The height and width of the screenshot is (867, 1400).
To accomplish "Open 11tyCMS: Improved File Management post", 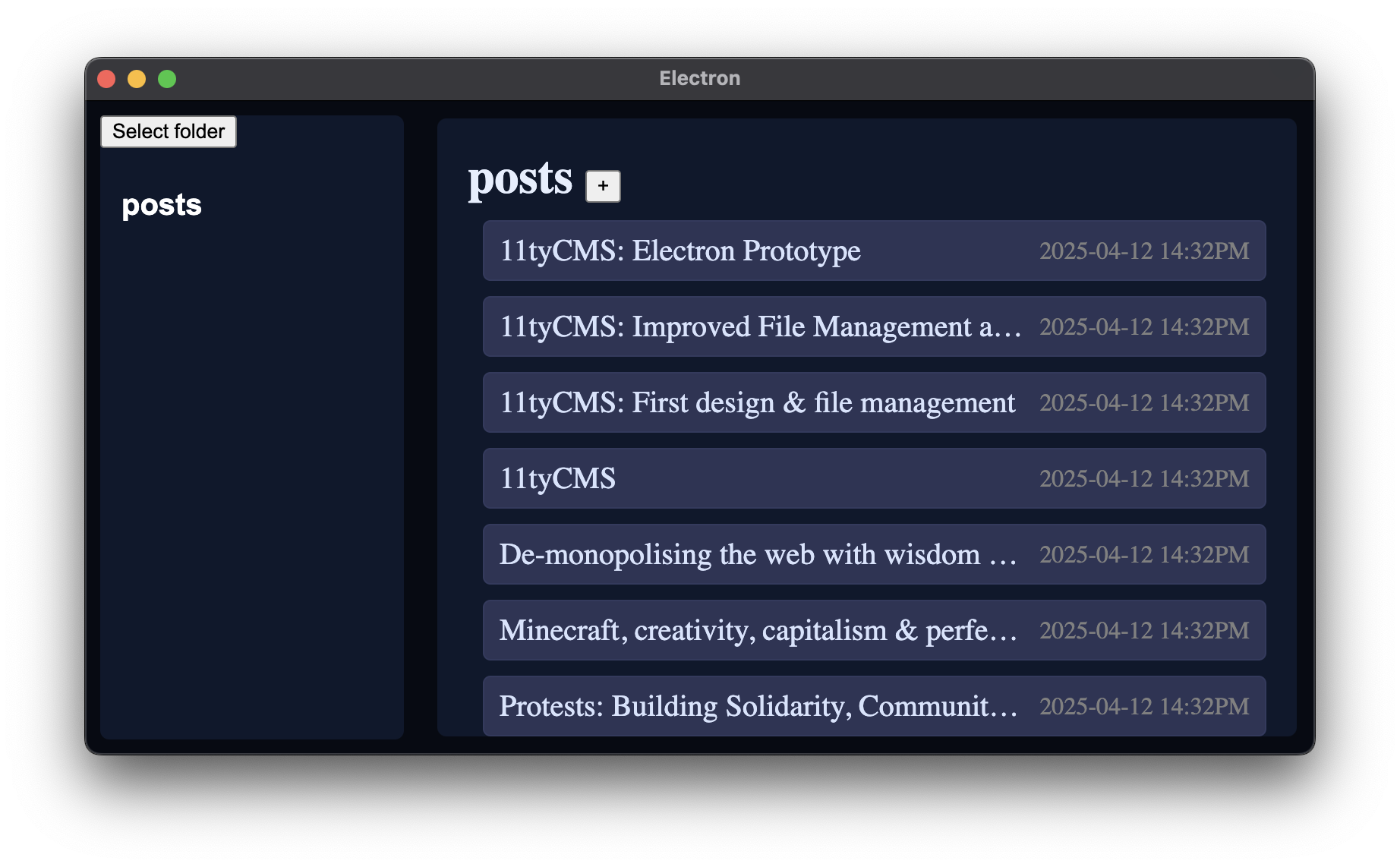I will pos(874,326).
